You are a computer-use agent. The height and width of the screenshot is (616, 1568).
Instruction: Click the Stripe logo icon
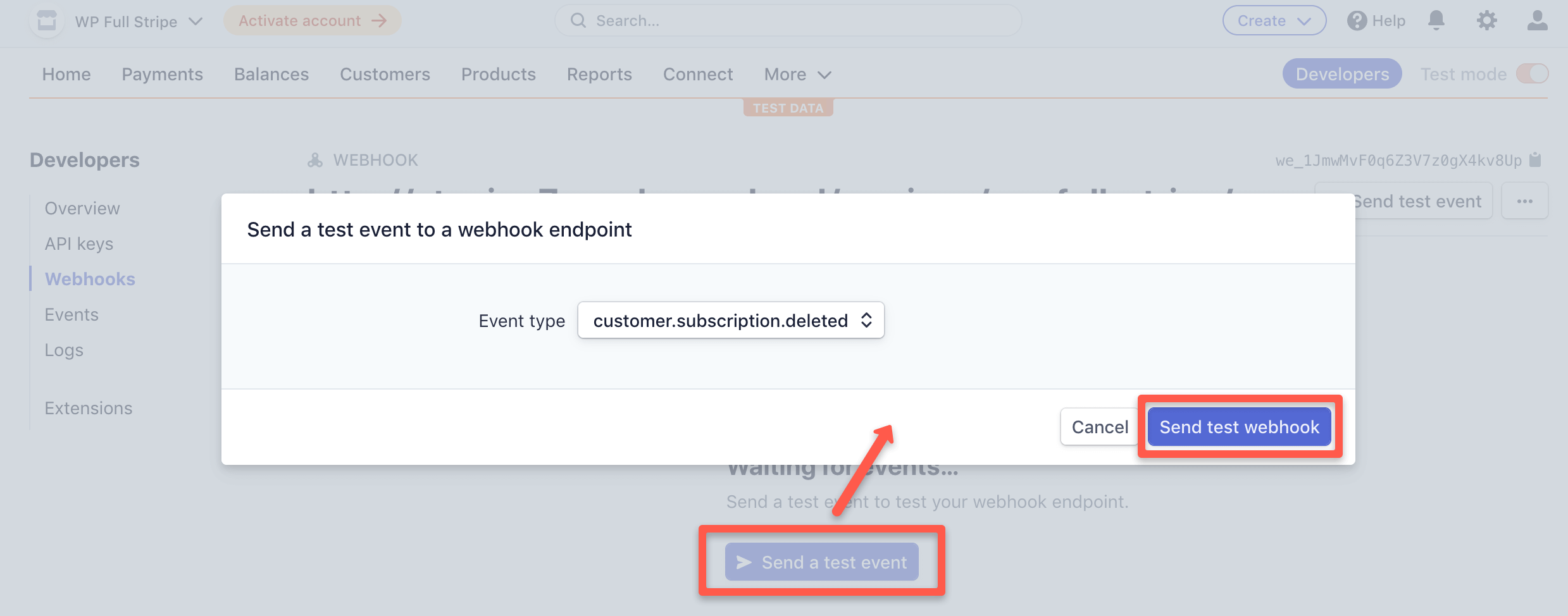coord(46,20)
